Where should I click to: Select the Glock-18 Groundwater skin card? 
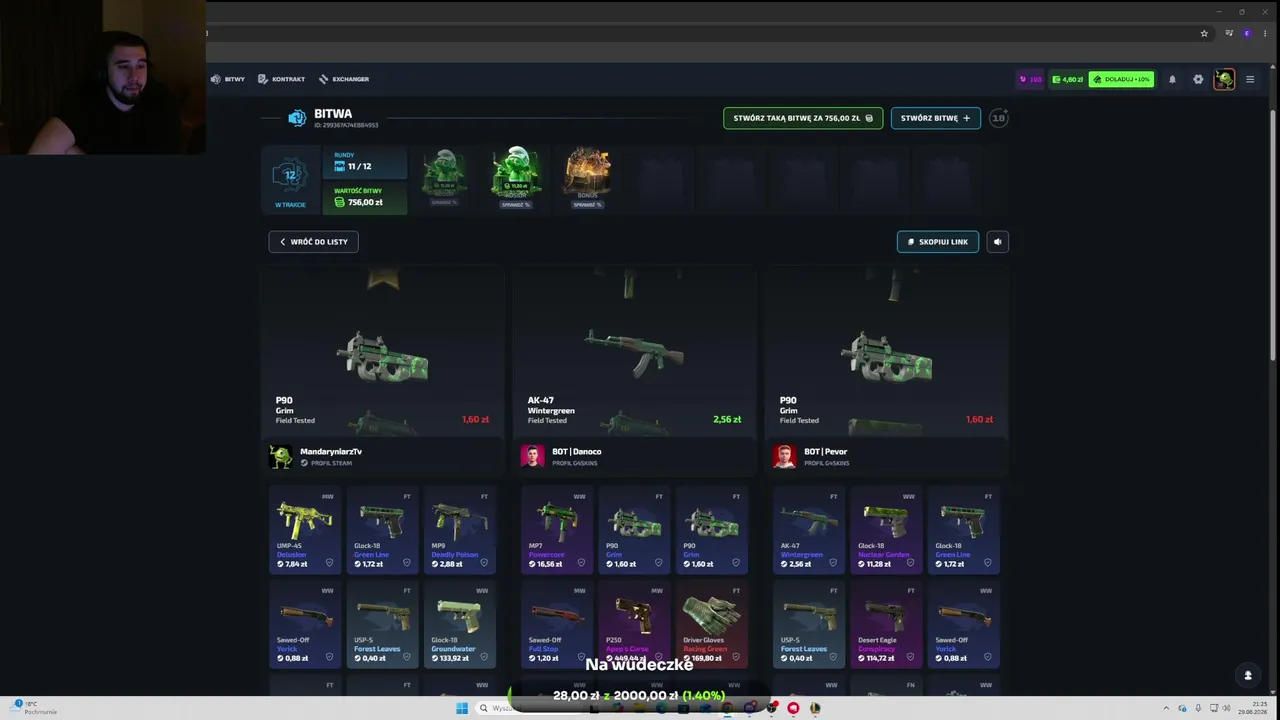(459, 624)
